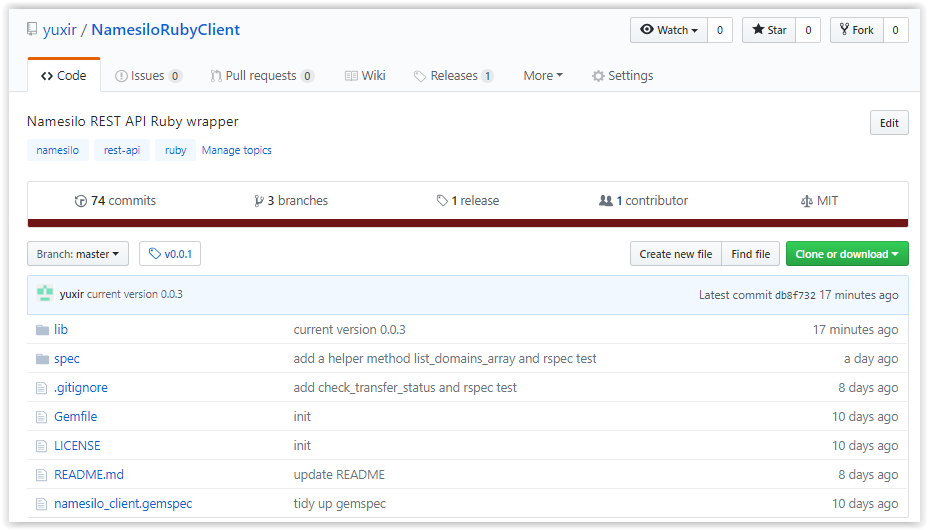
Task: Click commit message 'update README'
Action: 339,474
